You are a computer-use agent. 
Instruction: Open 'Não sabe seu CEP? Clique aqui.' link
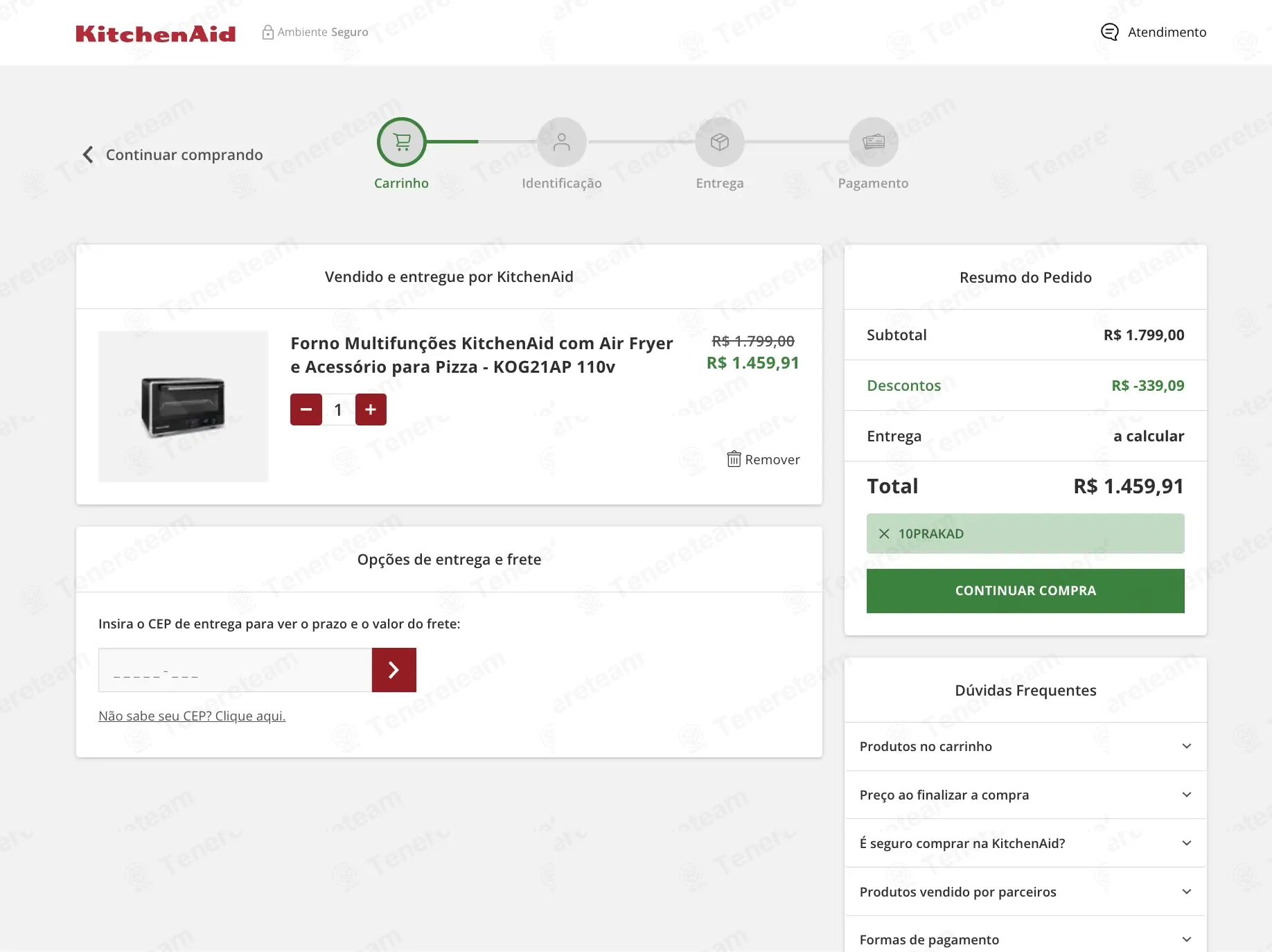pos(192,716)
